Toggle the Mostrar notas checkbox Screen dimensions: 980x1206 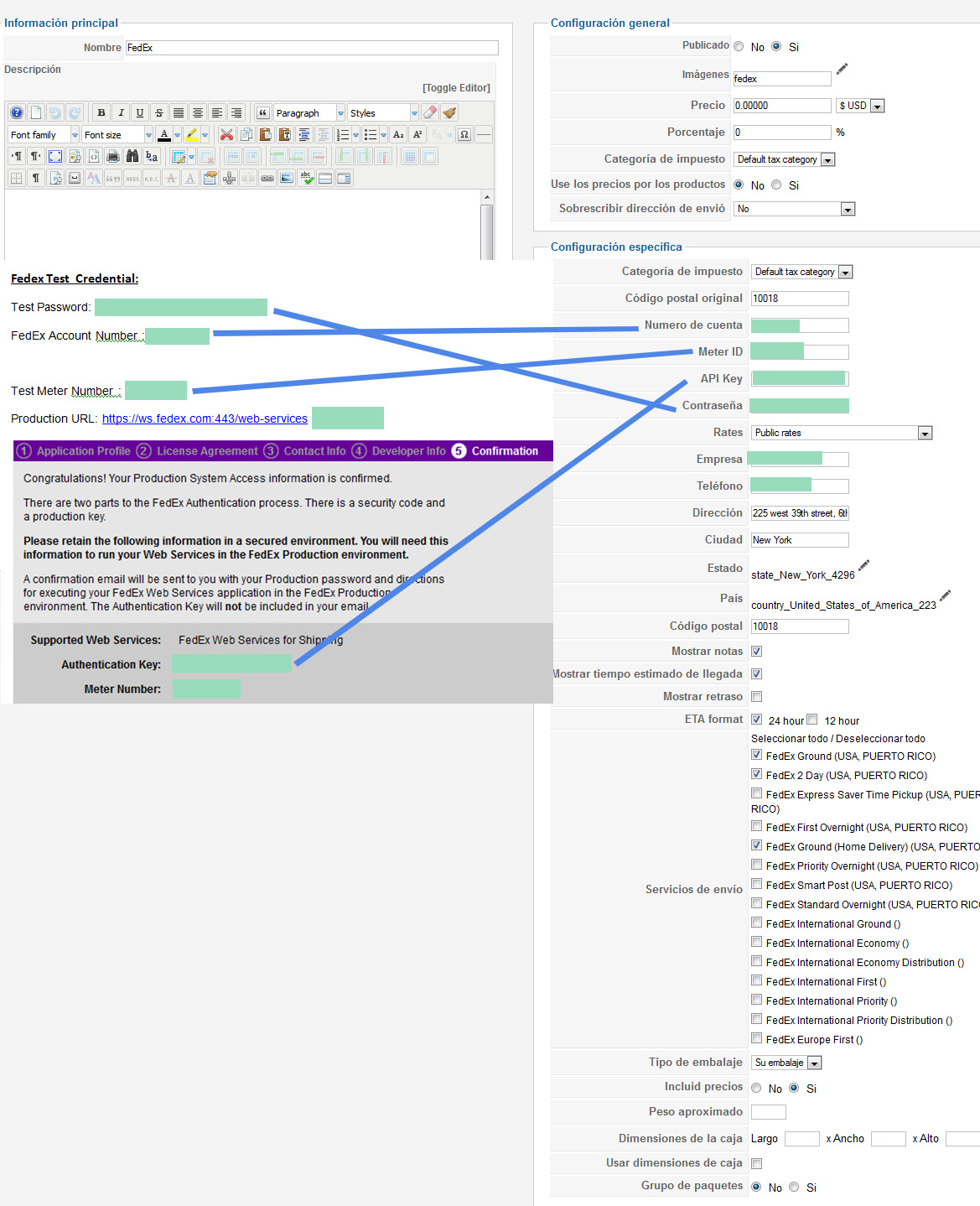(757, 651)
